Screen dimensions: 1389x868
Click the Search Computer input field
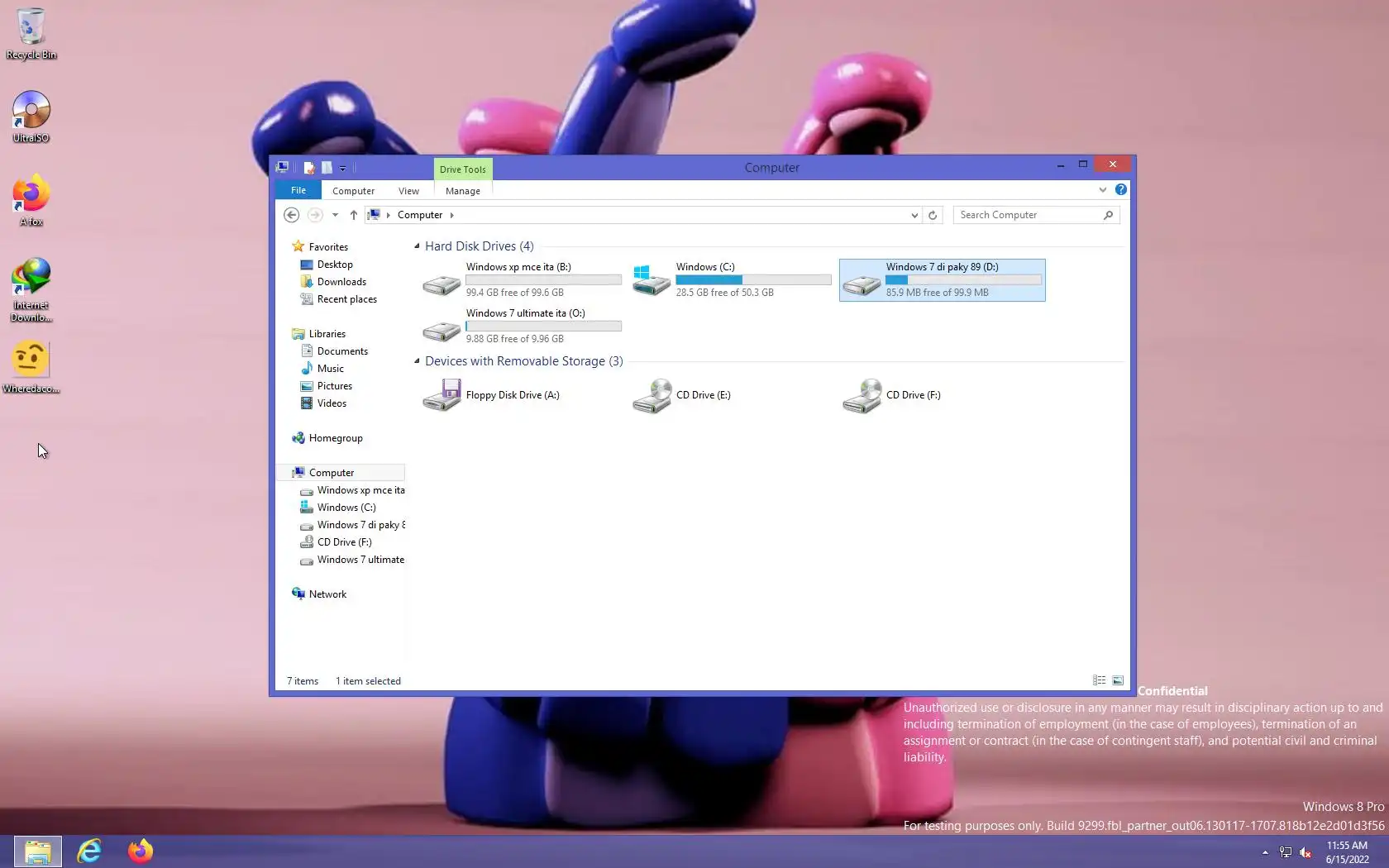tap(1037, 215)
